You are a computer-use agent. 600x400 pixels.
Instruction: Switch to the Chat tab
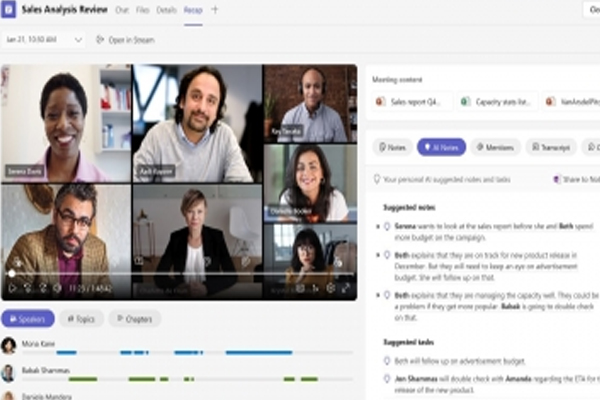click(x=122, y=9)
